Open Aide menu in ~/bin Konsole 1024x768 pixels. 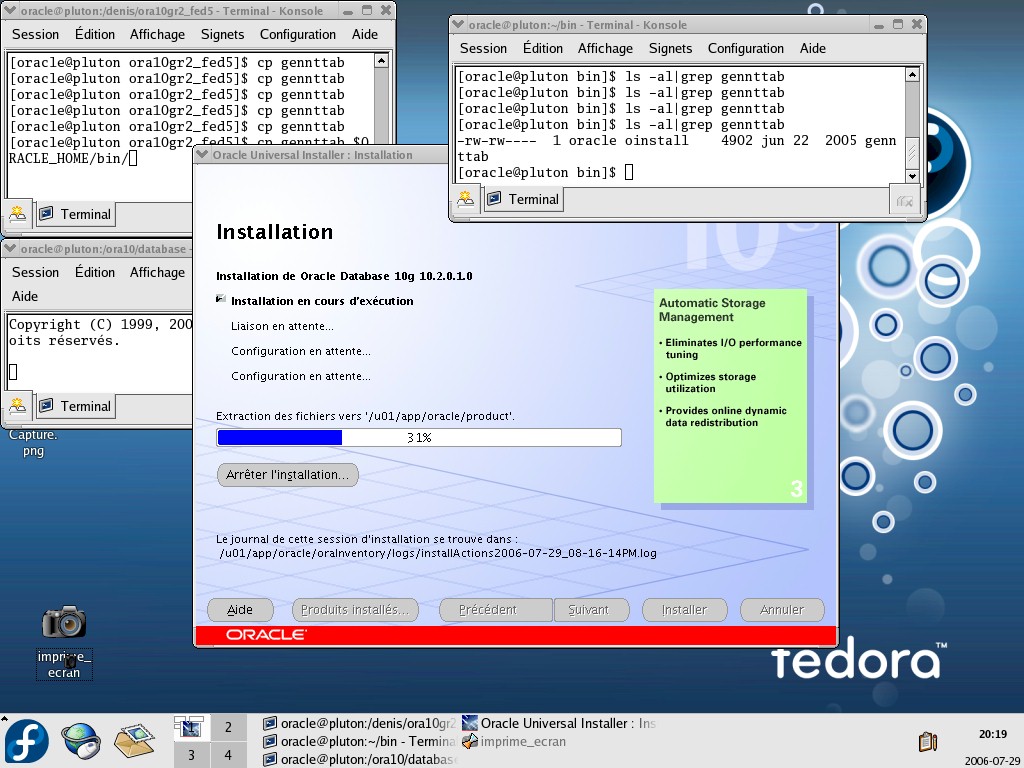tap(812, 48)
